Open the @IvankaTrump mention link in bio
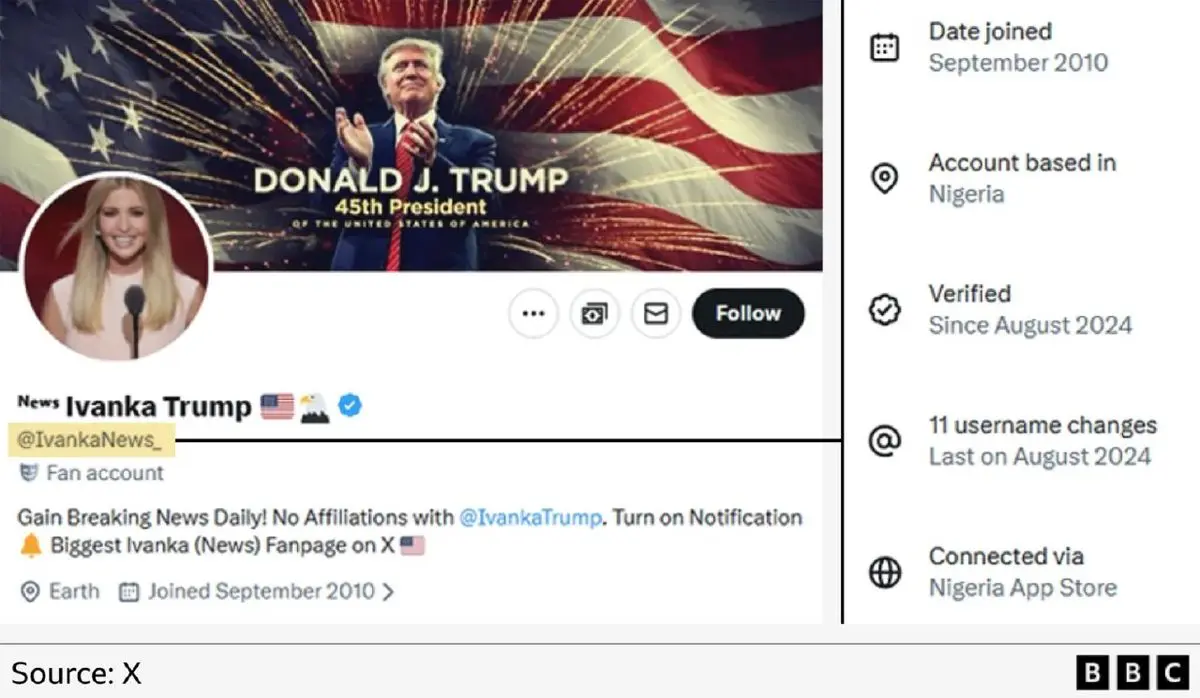The height and width of the screenshot is (698, 1200). (x=531, y=518)
